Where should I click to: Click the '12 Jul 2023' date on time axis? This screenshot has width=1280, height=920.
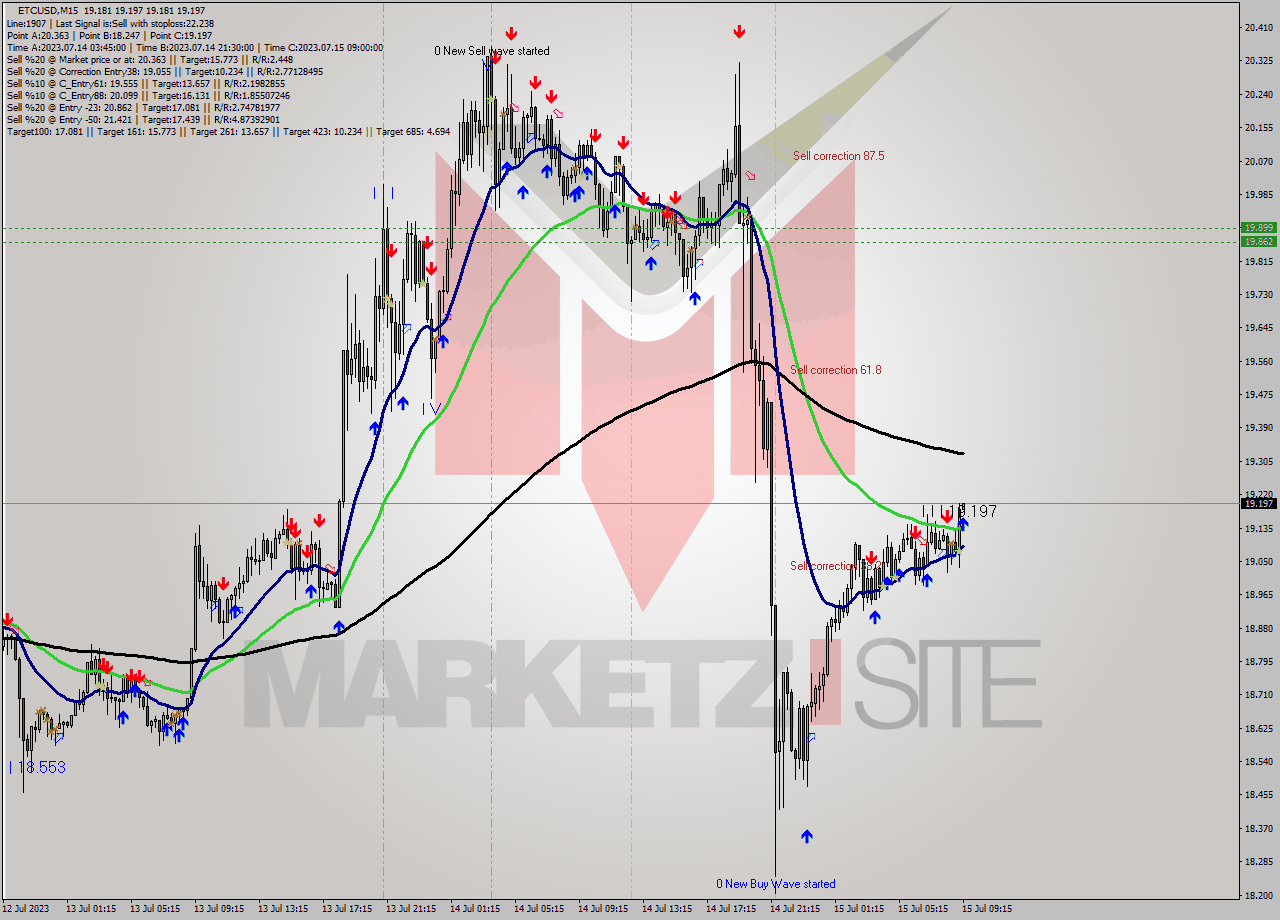pos(26,909)
